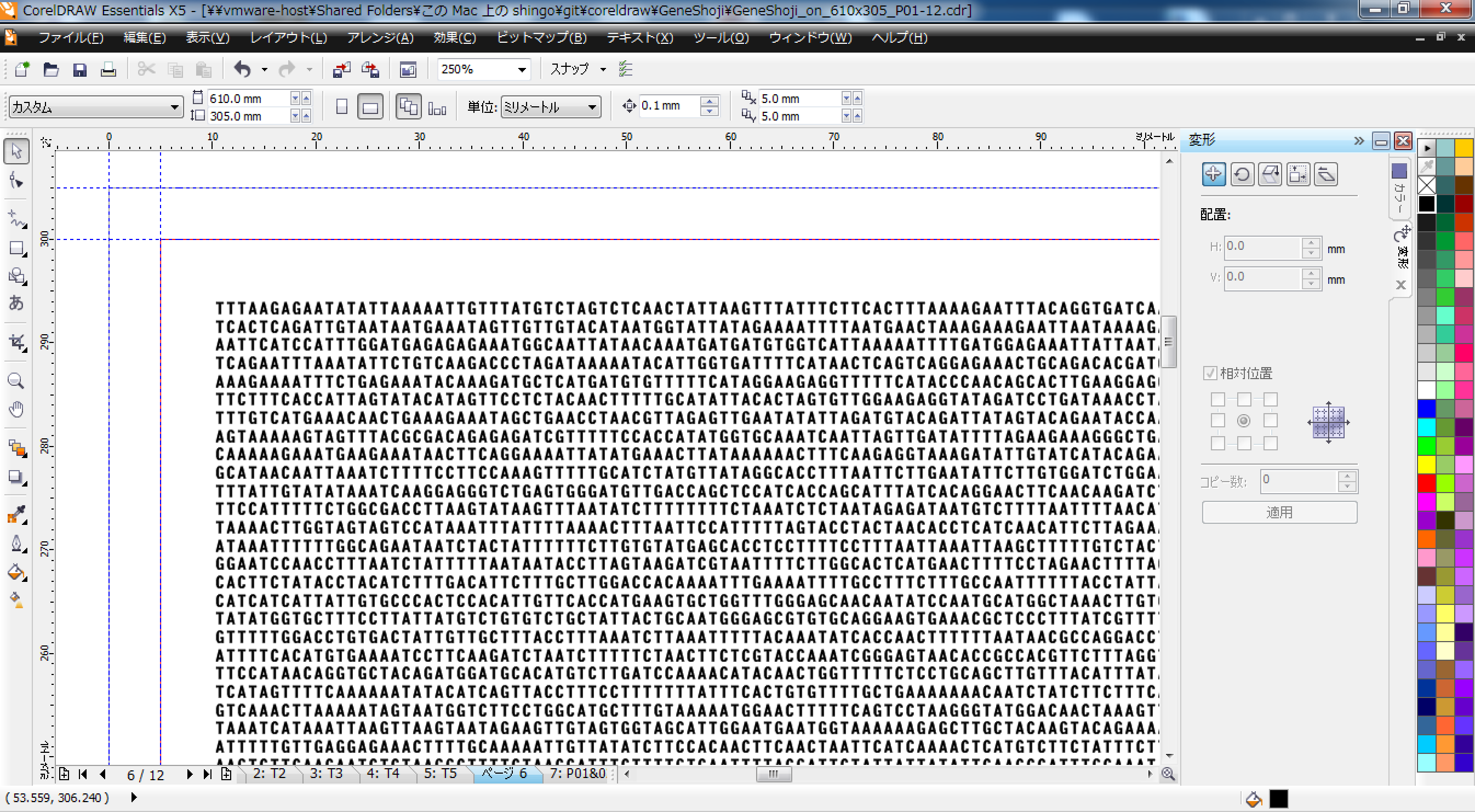Switch to the 5: T5 page tab
1475x812 pixels.
[440, 774]
